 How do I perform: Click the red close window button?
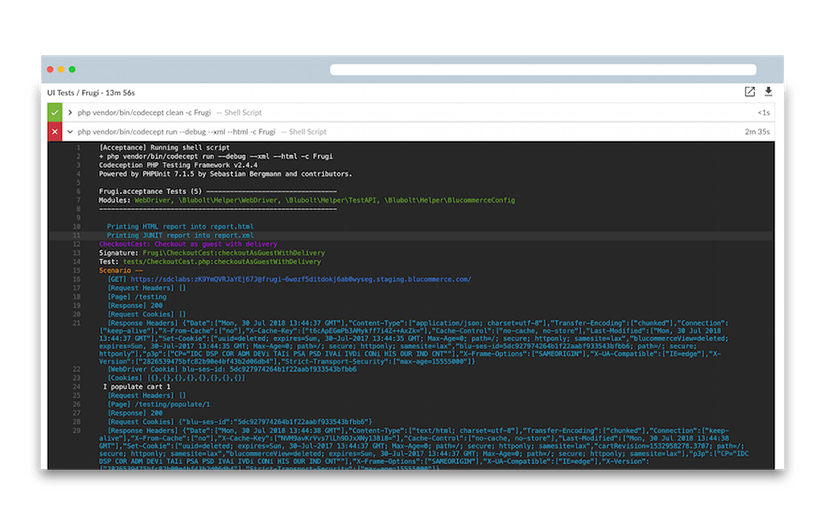click(50, 70)
